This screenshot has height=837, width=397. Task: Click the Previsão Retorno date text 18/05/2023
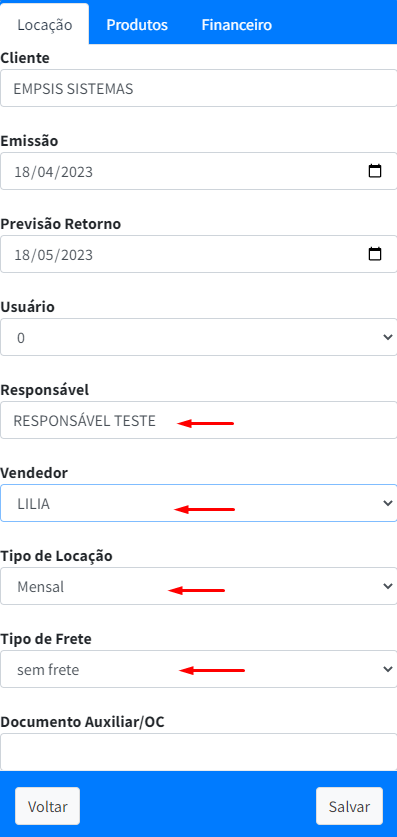tap(53, 255)
